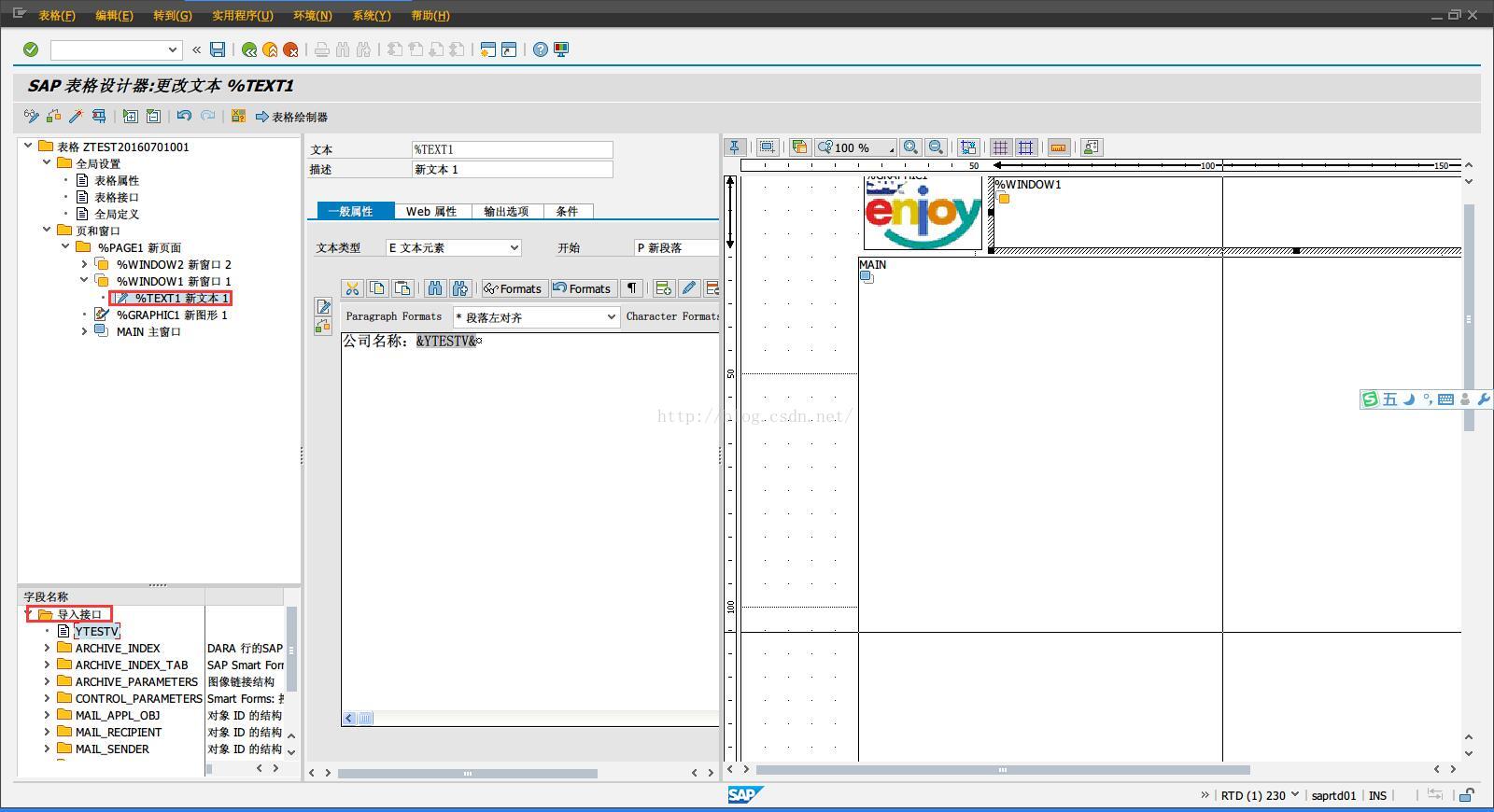Screen dimensions: 1494x812
Task: Click the red Cancel icon
Action: [x=290, y=49]
